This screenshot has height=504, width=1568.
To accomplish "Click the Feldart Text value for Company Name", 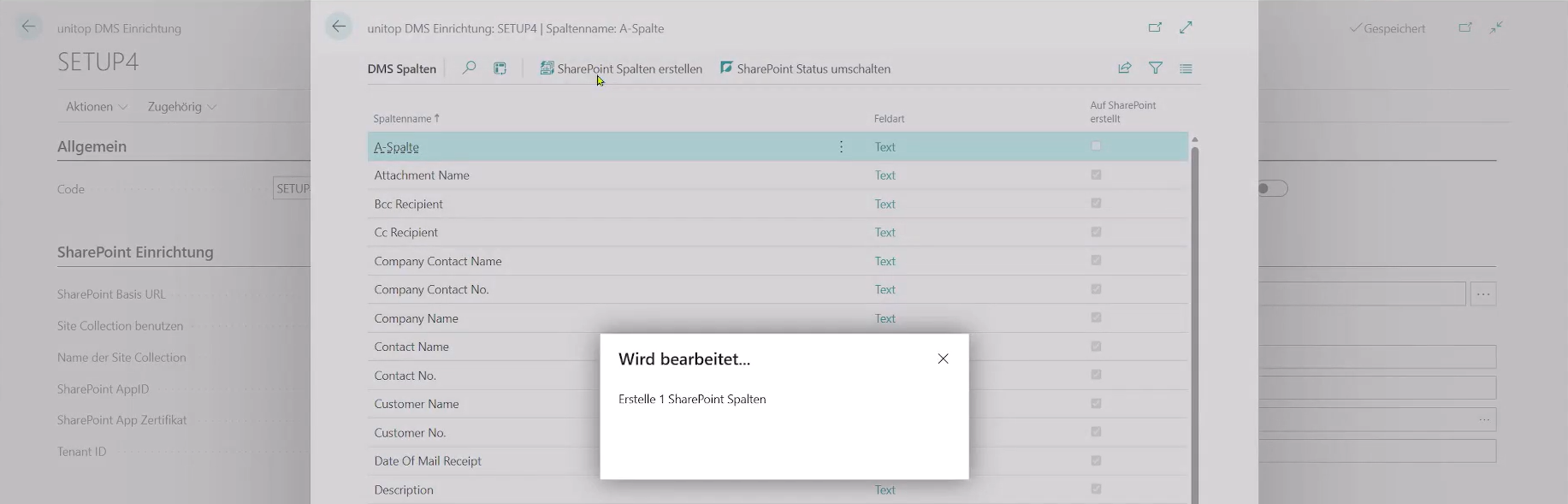I will coord(885,318).
